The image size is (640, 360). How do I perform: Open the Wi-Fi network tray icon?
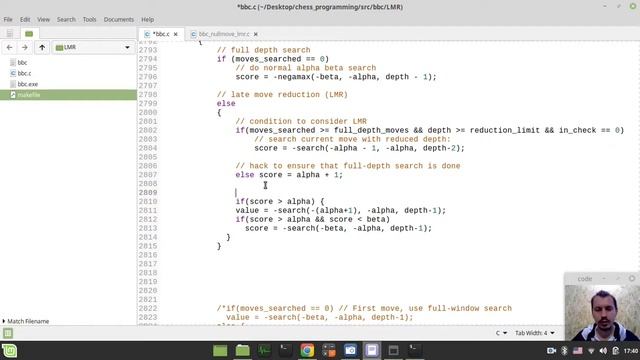(591, 351)
